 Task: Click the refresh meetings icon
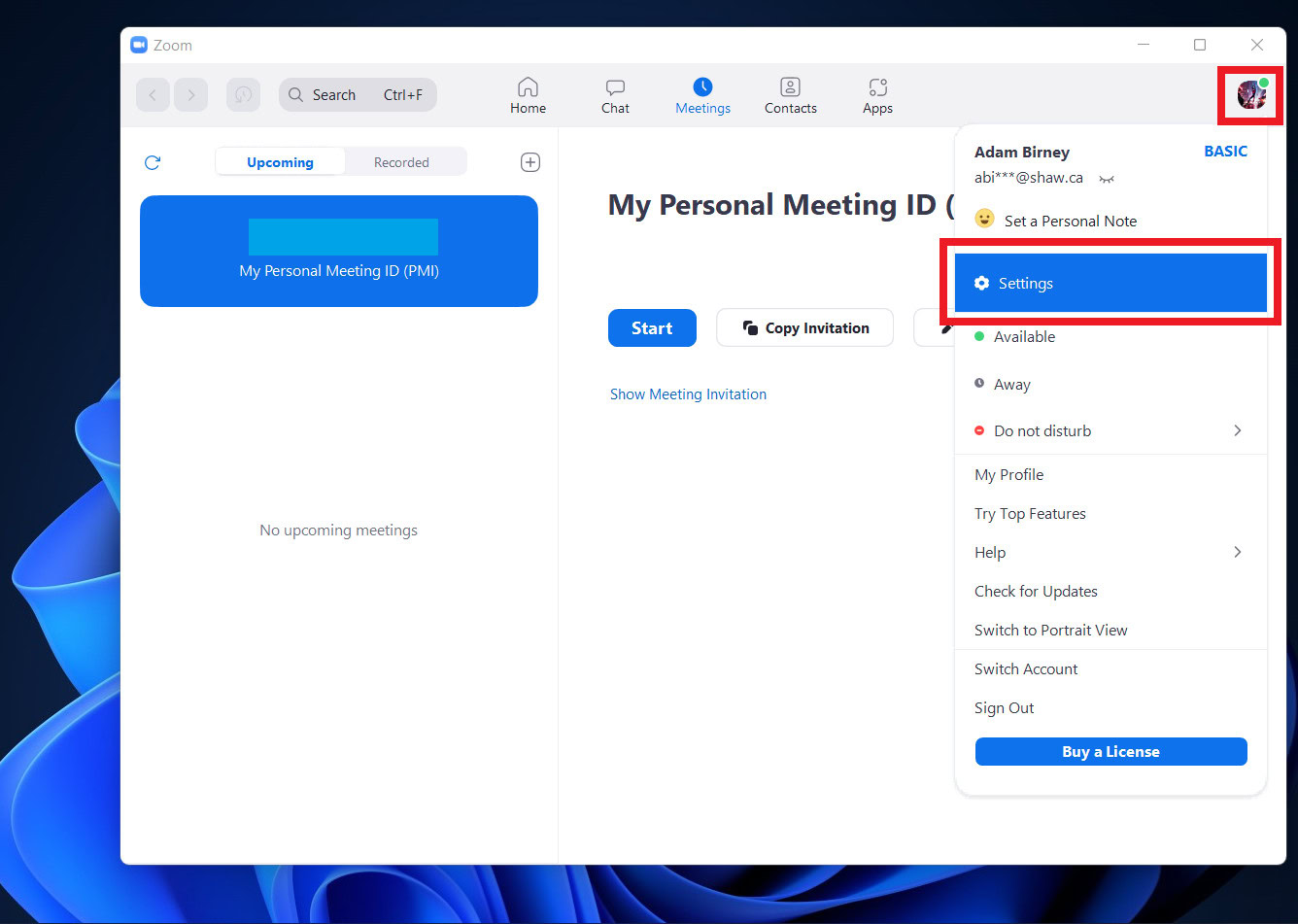(153, 162)
